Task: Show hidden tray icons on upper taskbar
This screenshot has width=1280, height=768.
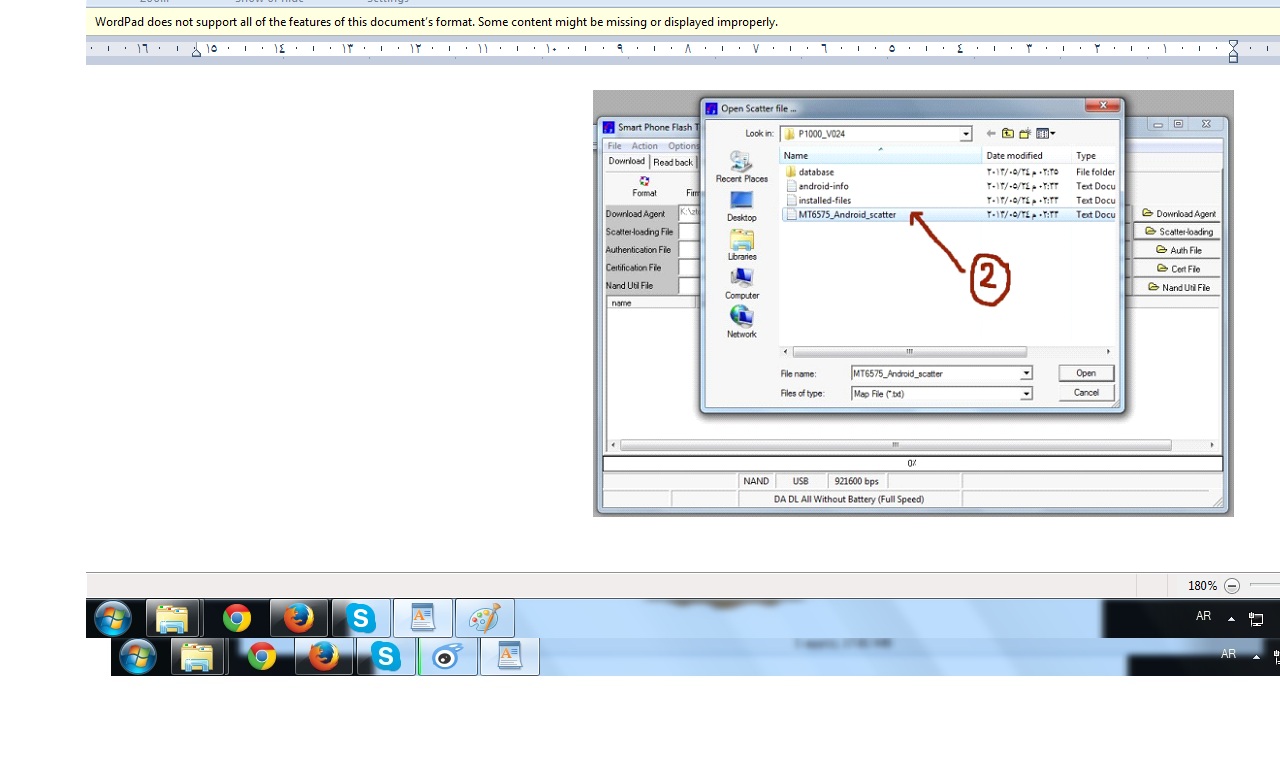Action: click(x=1231, y=619)
